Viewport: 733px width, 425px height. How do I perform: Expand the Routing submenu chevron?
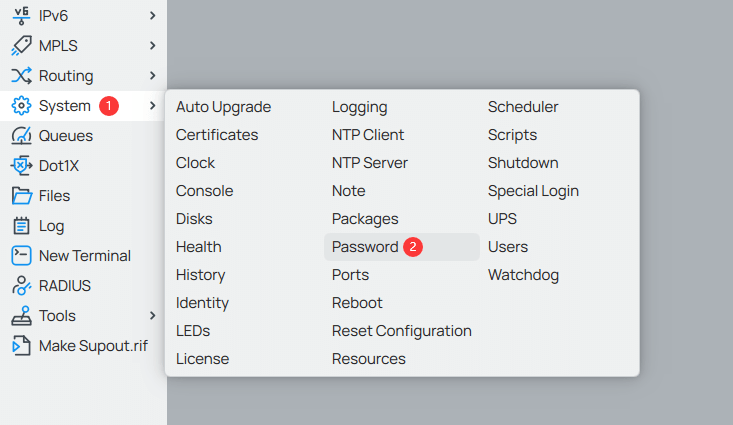(x=152, y=76)
